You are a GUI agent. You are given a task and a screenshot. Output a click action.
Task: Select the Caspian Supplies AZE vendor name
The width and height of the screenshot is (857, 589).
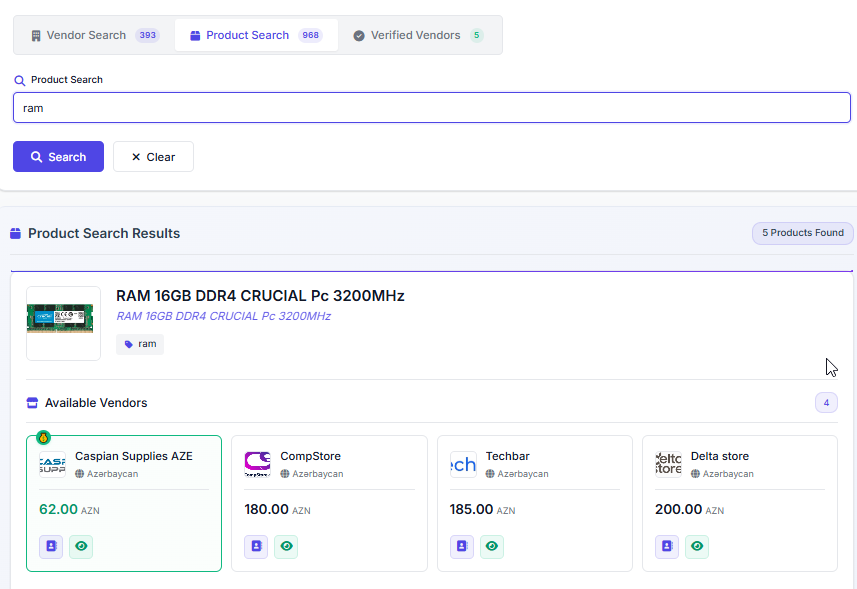(134, 456)
